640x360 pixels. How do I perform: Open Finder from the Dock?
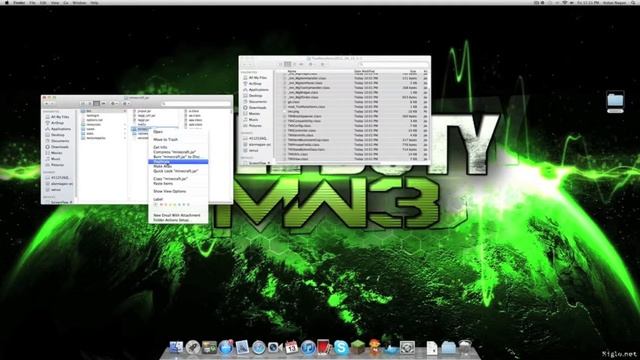coord(176,347)
